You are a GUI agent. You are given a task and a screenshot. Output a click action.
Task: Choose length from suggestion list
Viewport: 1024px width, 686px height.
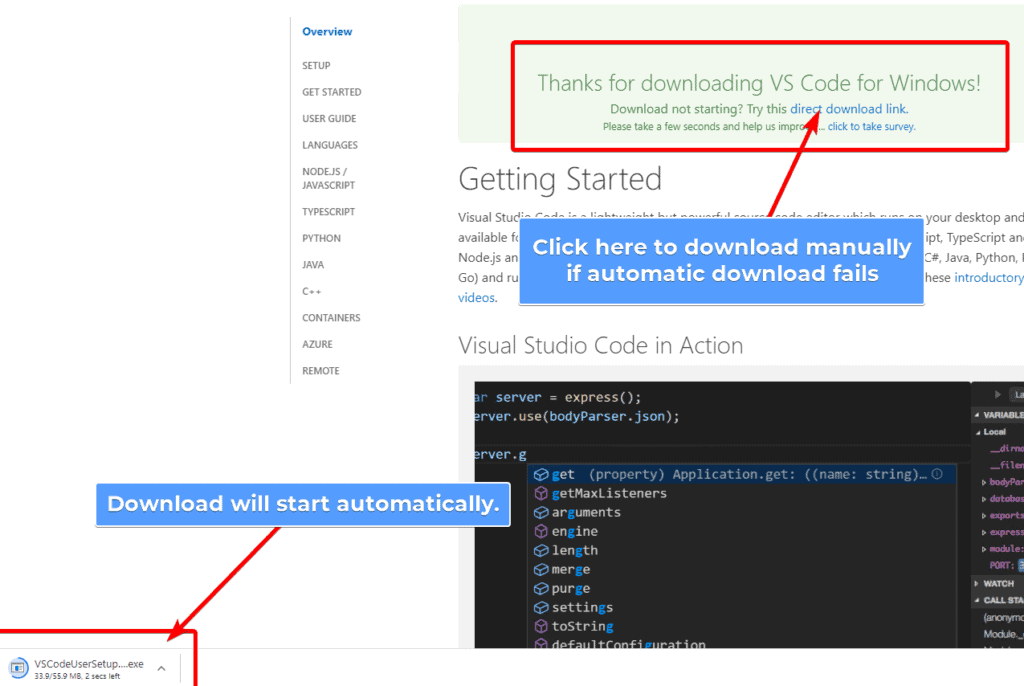(575, 550)
